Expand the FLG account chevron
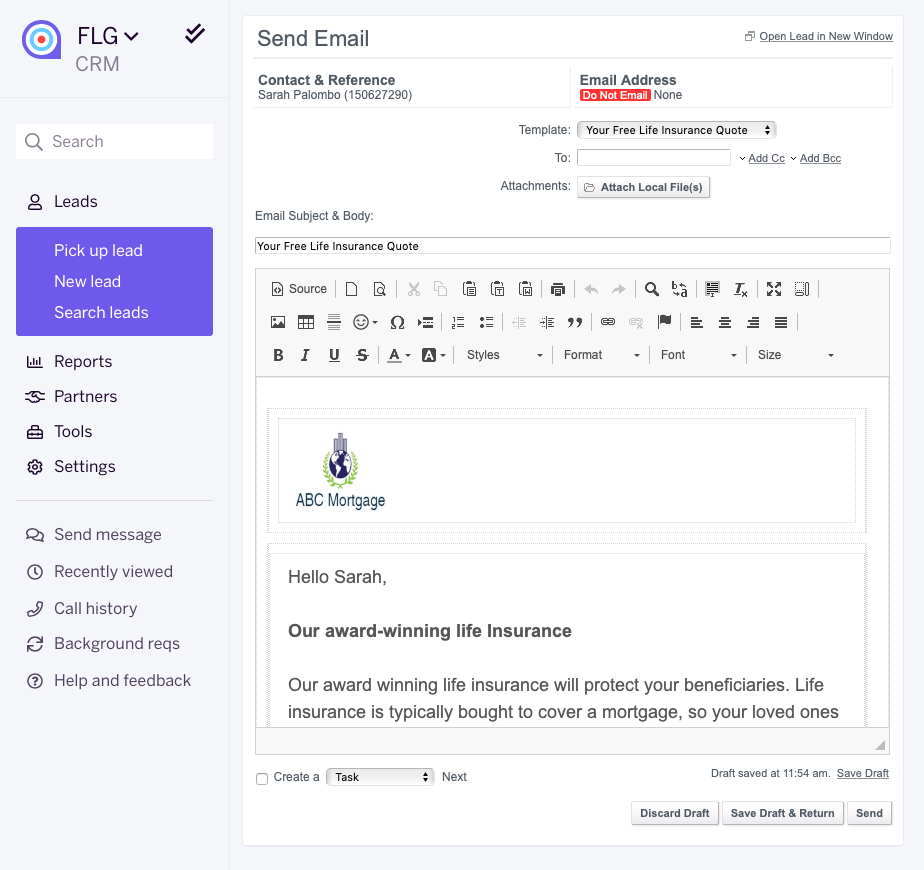 tap(131, 37)
